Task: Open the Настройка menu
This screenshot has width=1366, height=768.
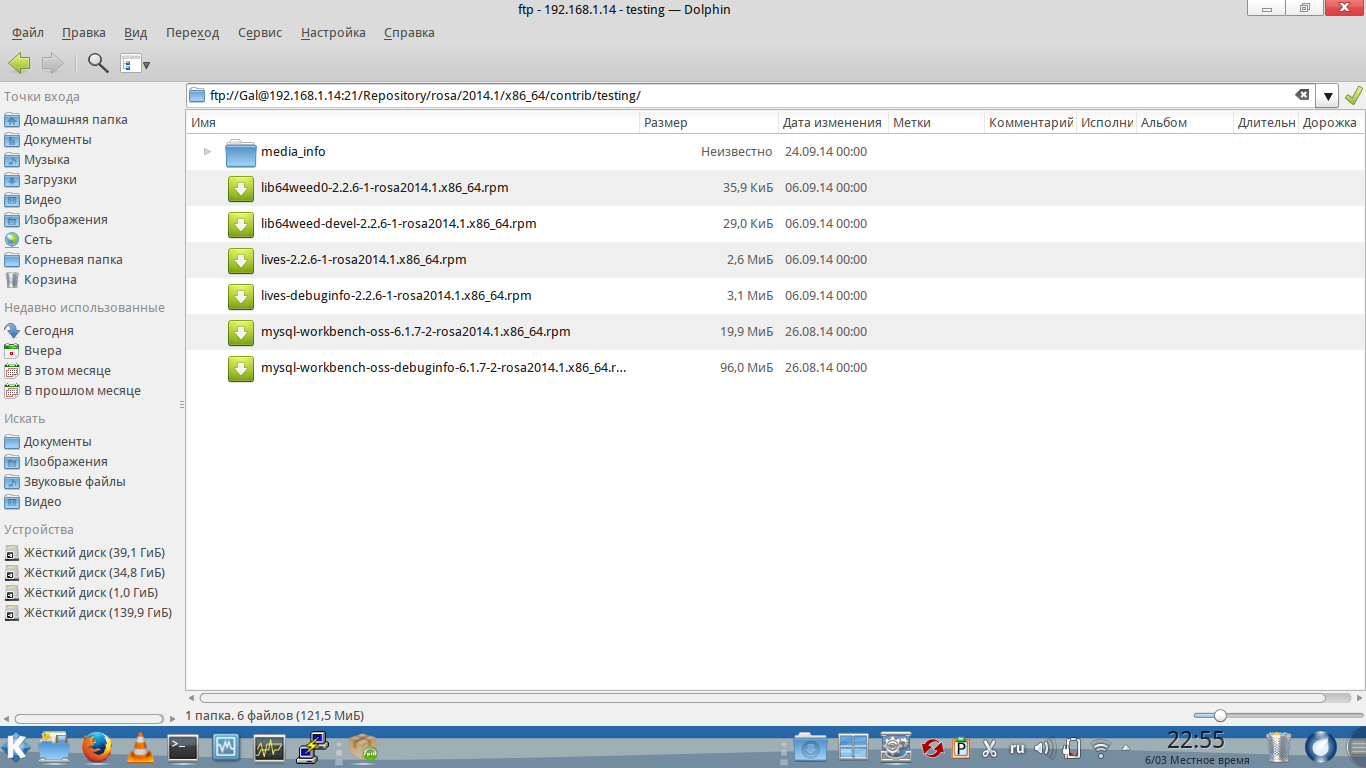Action: (x=333, y=32)
